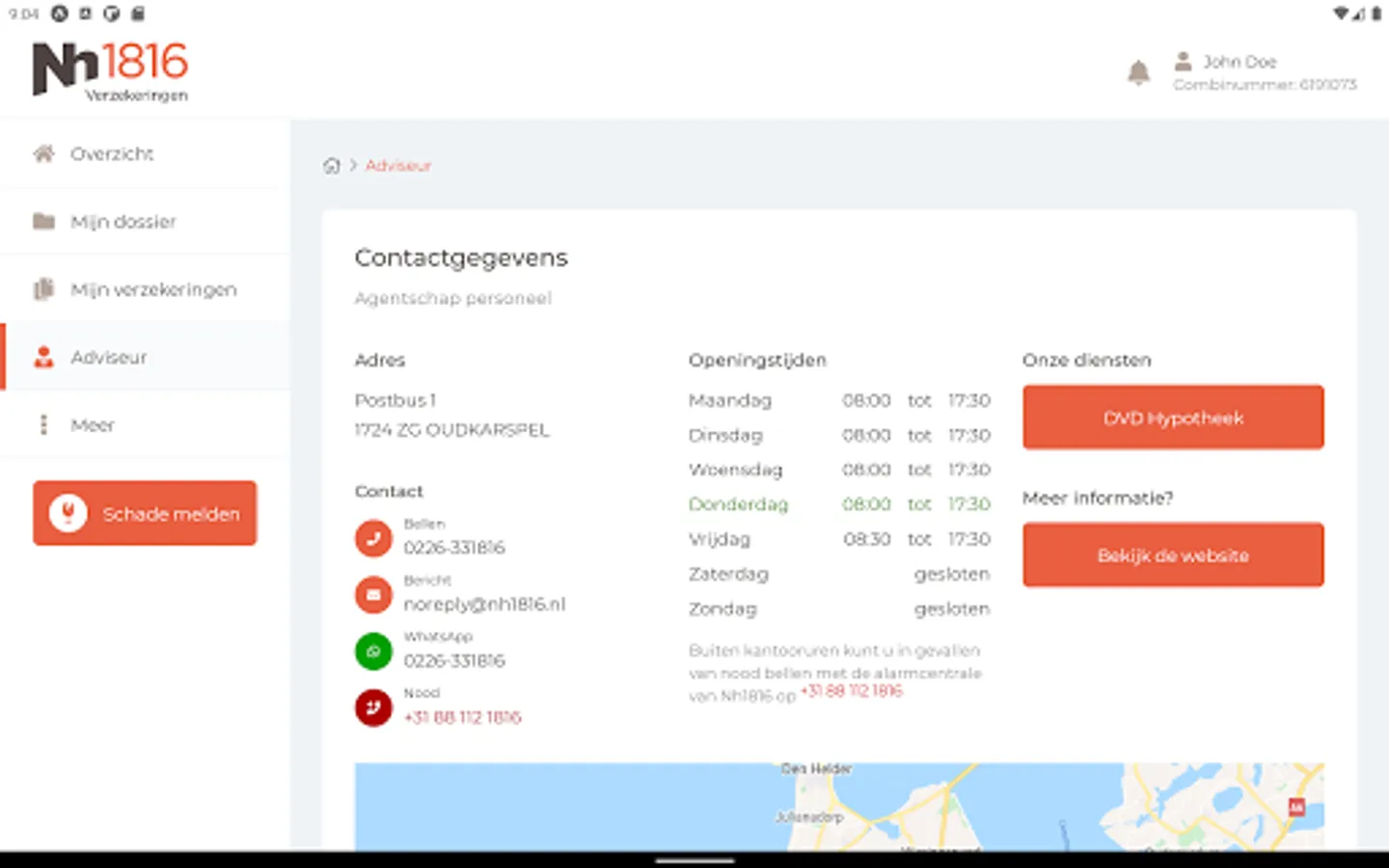Open the Meer menu item
This screenshot has width=1389, height=868.
pos(145,424)
